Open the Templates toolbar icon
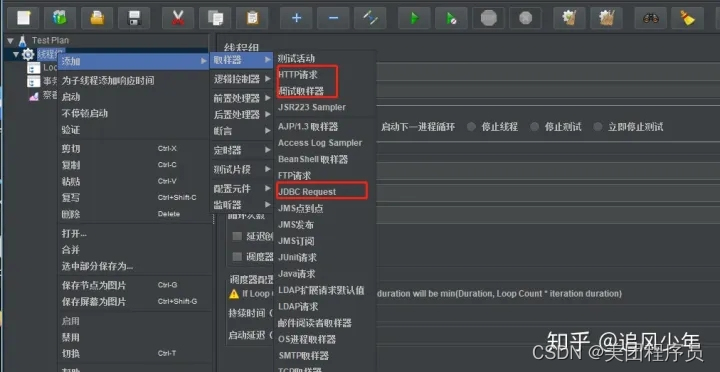Image resolution: width=720 pixels, height=372 pixels. point(60,18)
